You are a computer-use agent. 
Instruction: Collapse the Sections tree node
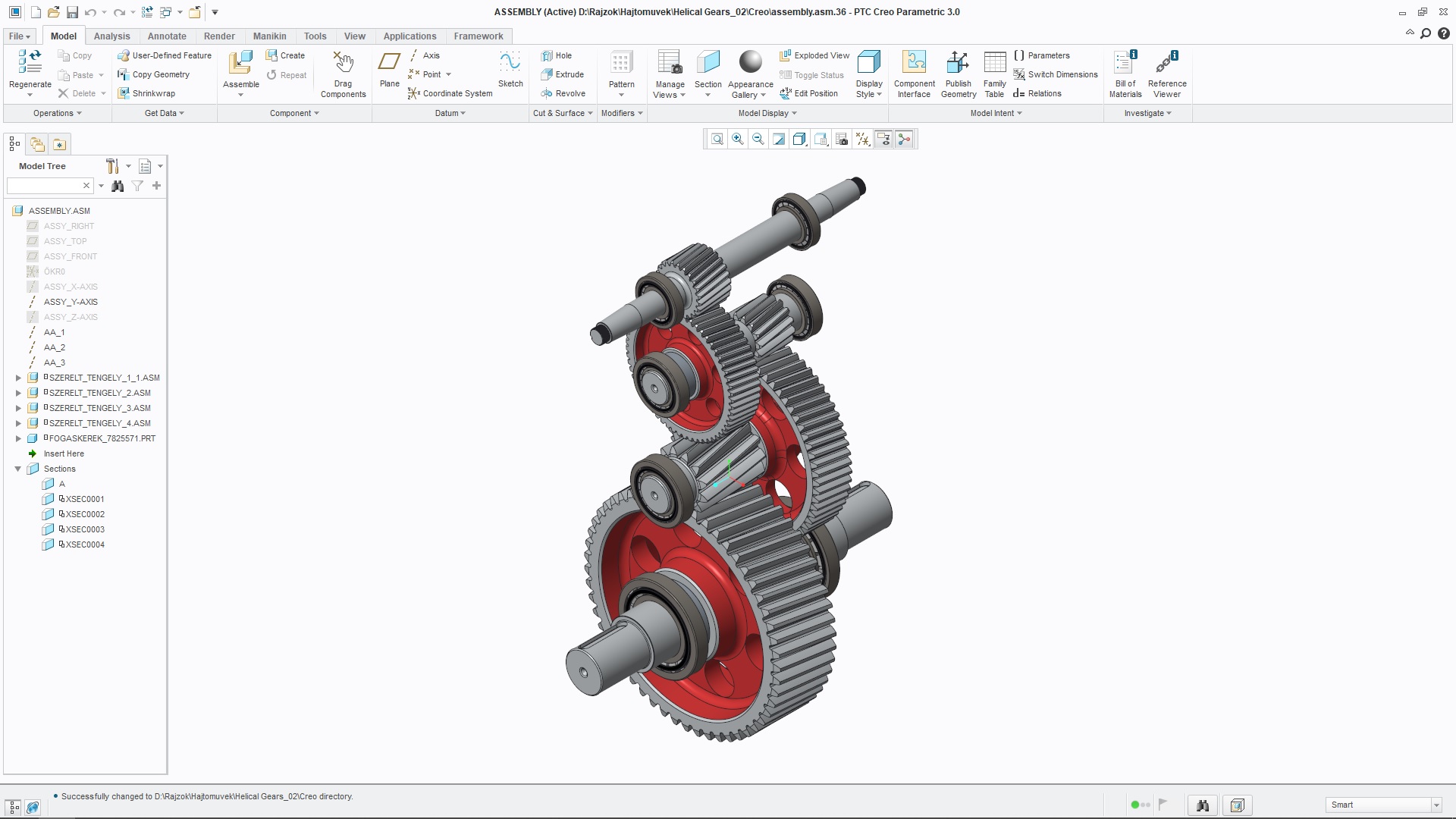[18, 469]
